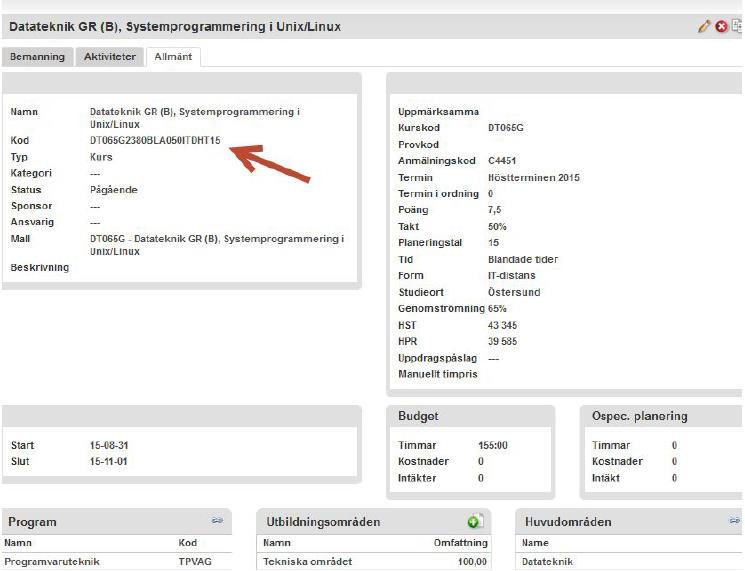This screenshot has width=745, height=571.
Task: Click the Uppmärksamma label
Action: [x=439, y=112]
